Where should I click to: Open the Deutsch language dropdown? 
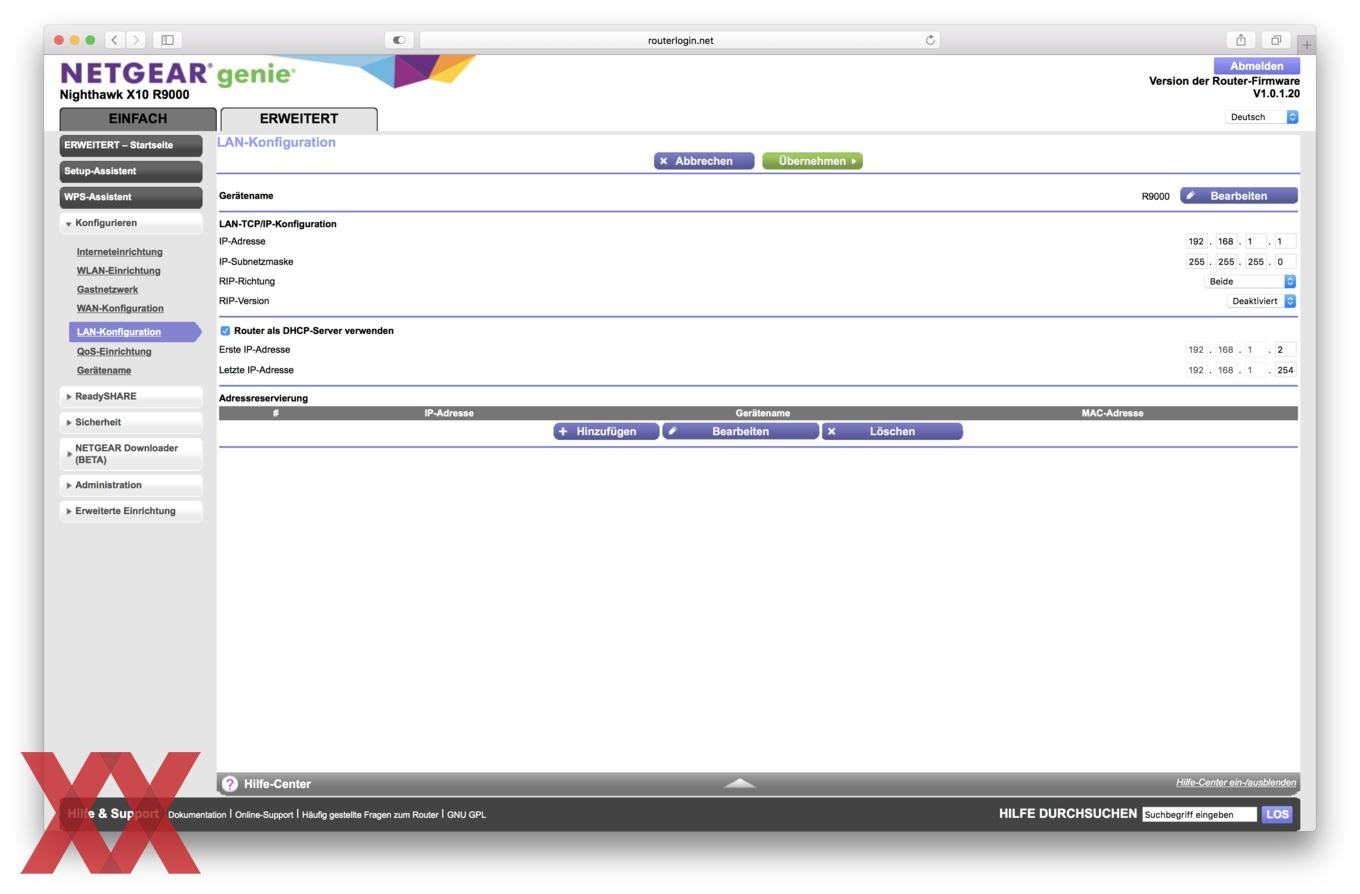click(x=1262, y=117)
